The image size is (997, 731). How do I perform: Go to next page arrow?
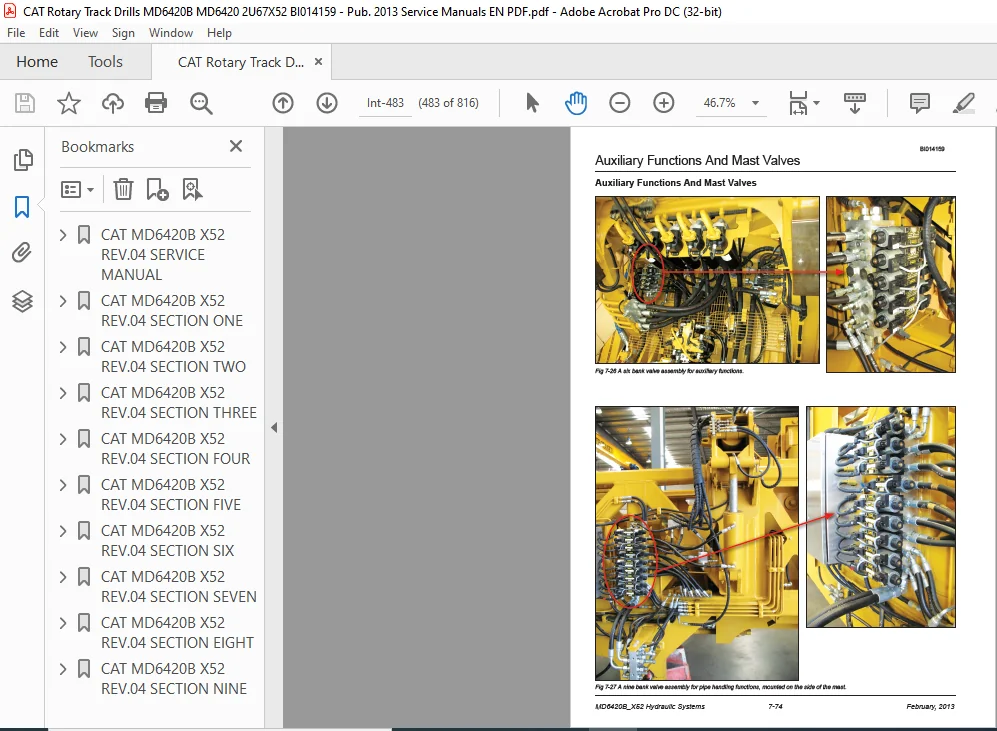[327, 103]
